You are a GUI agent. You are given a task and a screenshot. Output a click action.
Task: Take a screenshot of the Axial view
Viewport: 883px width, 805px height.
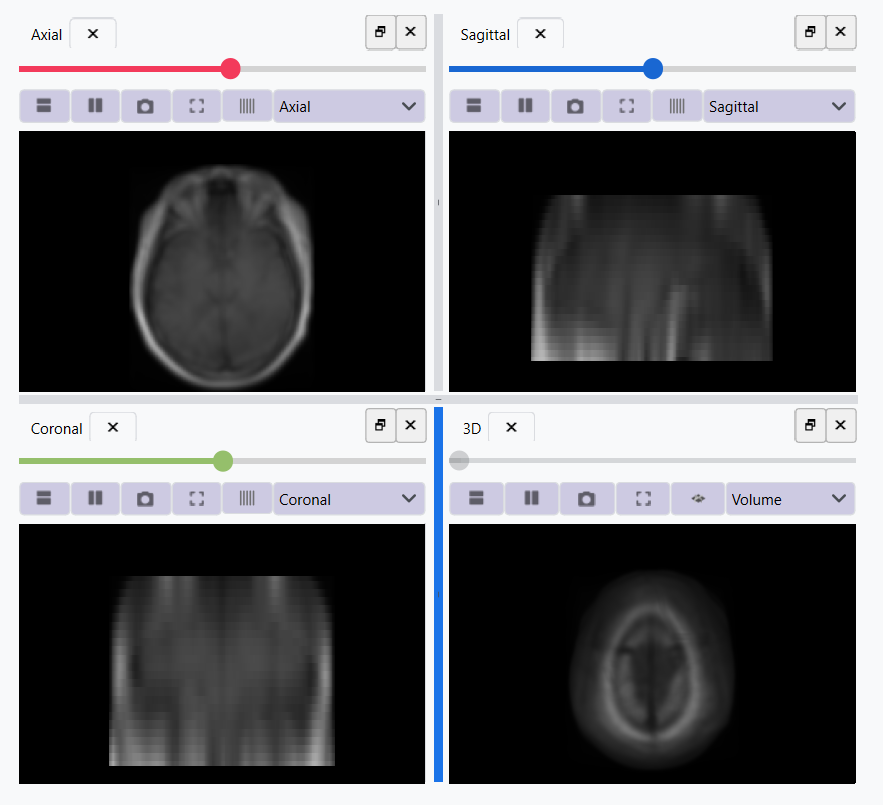(145, 106)
